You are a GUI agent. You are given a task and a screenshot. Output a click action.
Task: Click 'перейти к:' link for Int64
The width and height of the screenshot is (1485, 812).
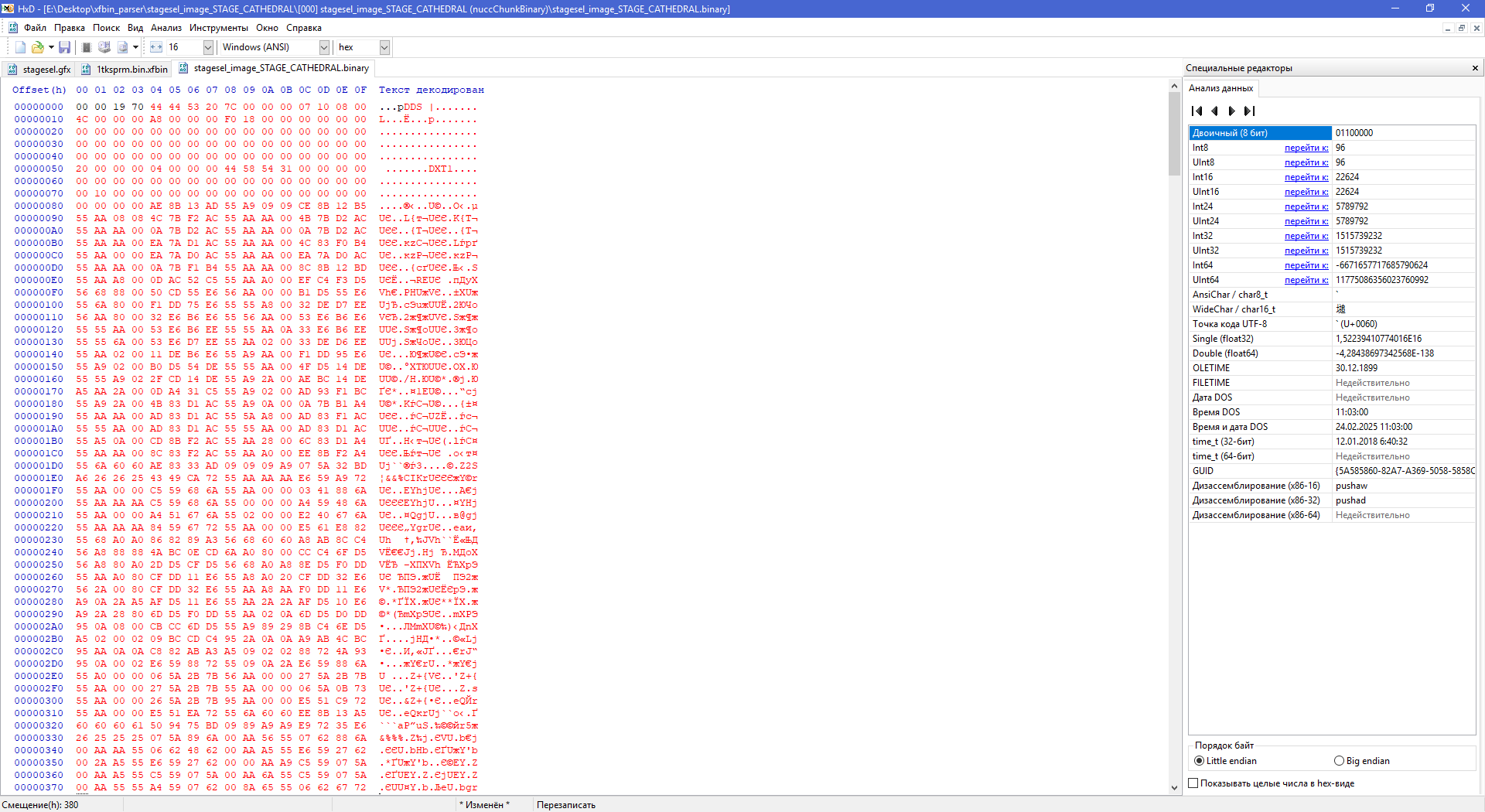point(1306,265)
